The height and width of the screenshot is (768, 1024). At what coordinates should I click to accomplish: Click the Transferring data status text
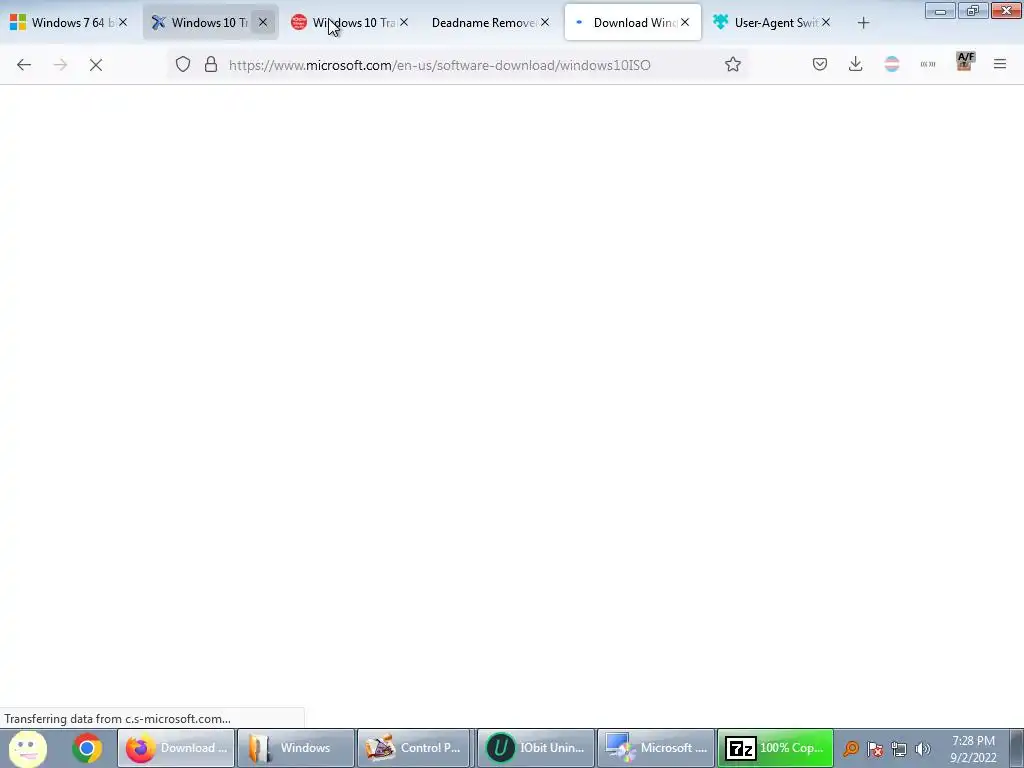click(x=118, y=718)
